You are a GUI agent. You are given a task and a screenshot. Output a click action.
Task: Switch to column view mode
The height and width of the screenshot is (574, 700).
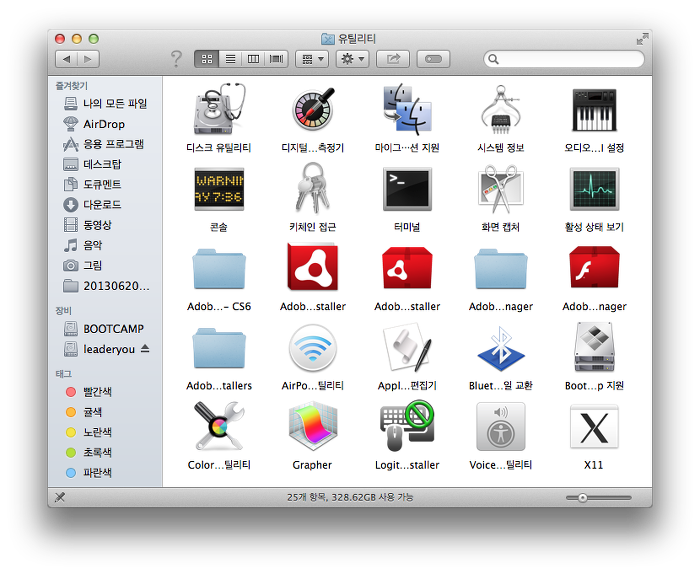pos(253,59)
